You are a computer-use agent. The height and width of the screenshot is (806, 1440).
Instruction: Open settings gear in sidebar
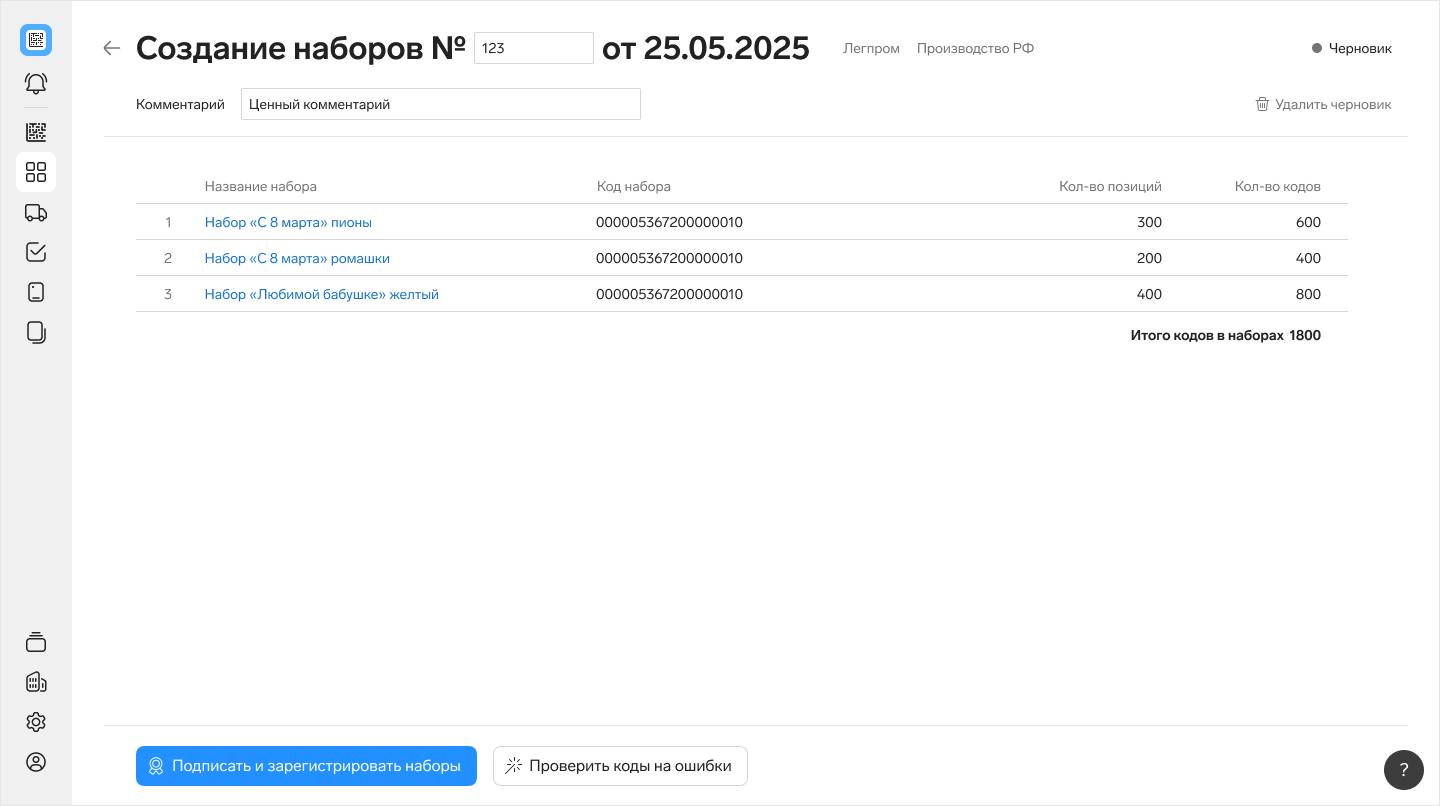[36, 722]
